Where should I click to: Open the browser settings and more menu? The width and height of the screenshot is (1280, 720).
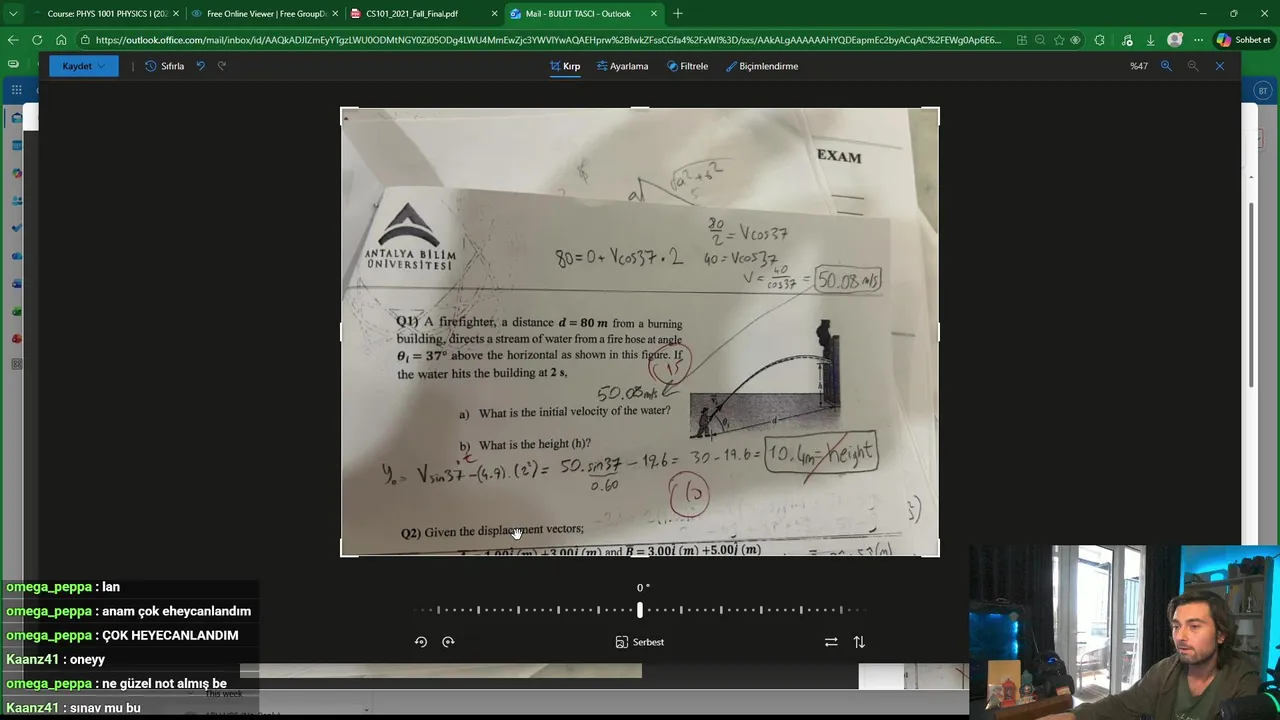pos(1198,40)
